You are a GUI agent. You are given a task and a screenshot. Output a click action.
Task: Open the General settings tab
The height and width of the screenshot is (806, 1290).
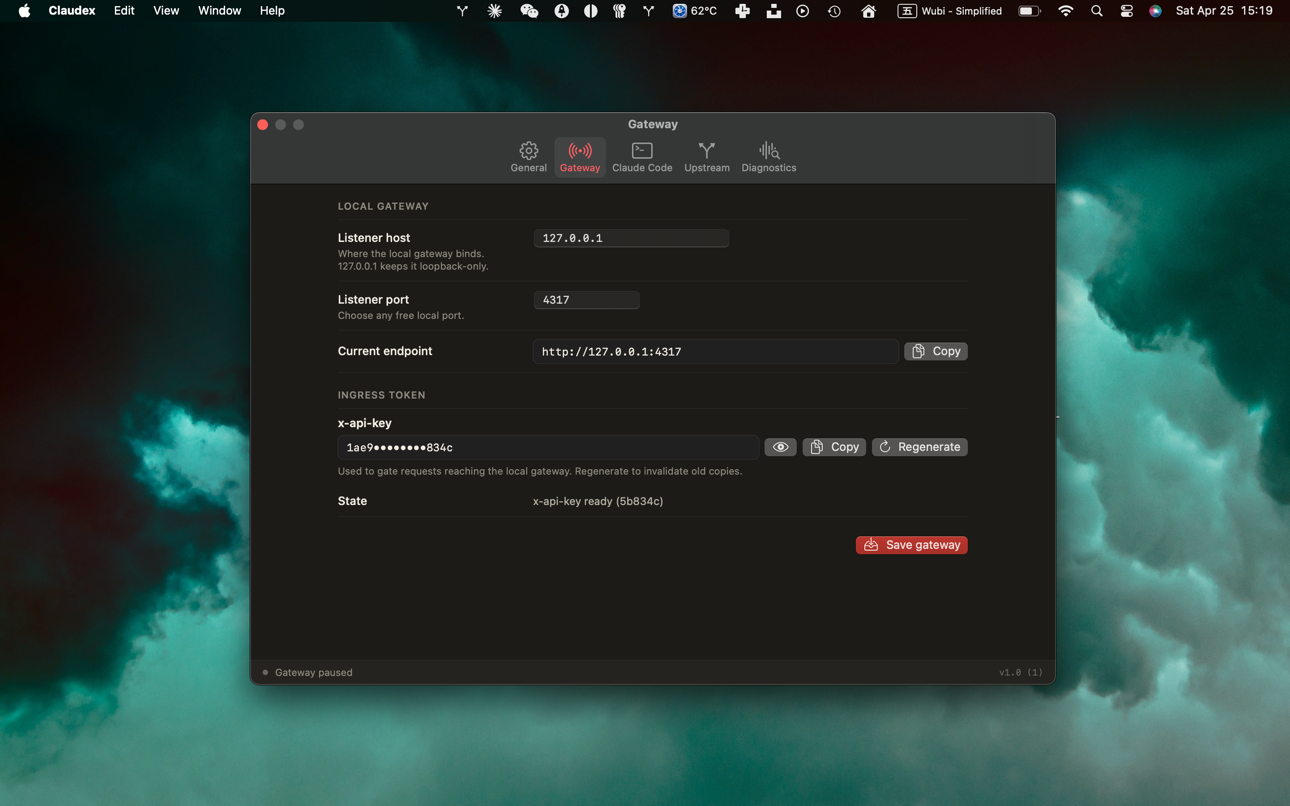(528, 157)
